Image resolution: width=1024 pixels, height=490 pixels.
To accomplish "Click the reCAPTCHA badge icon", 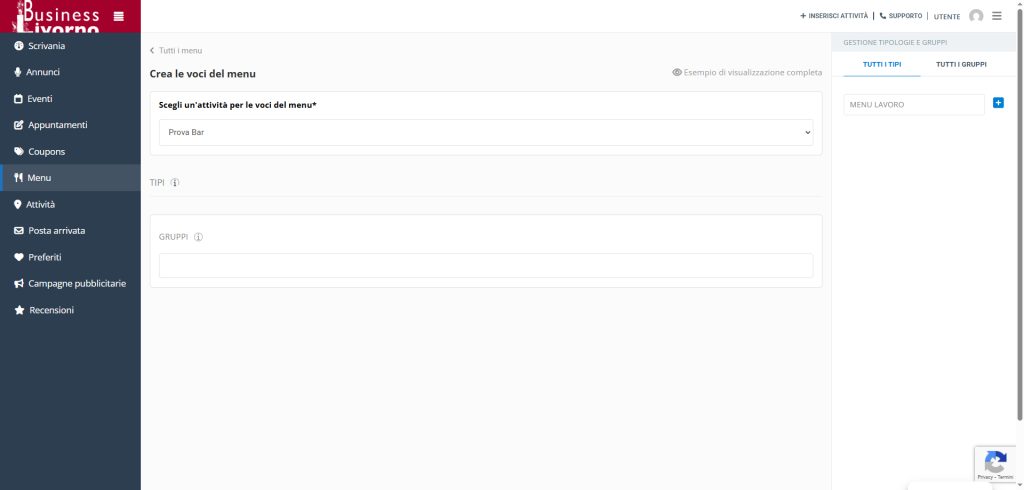I will pos(995,462).
